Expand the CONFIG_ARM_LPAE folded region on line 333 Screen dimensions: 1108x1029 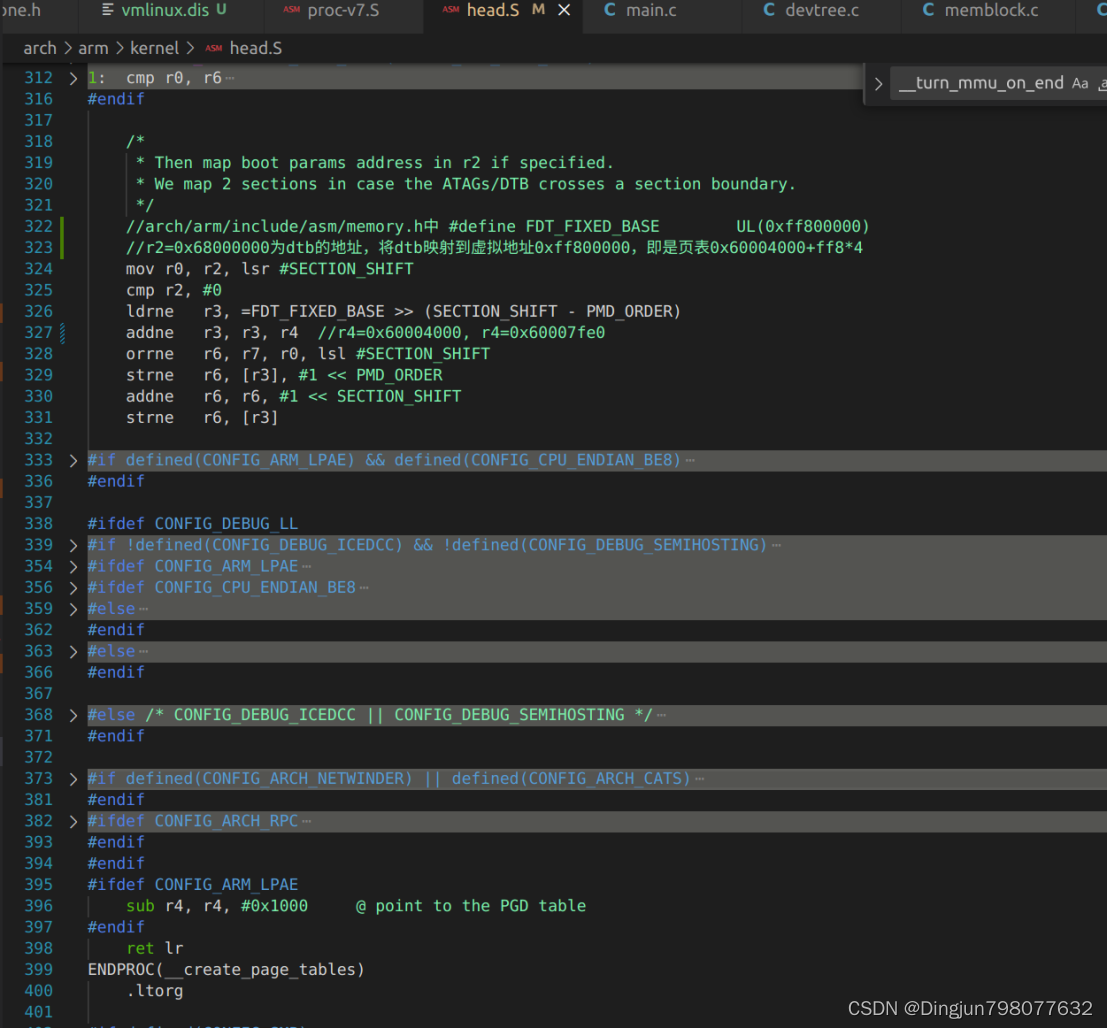(x=72, y=460)
